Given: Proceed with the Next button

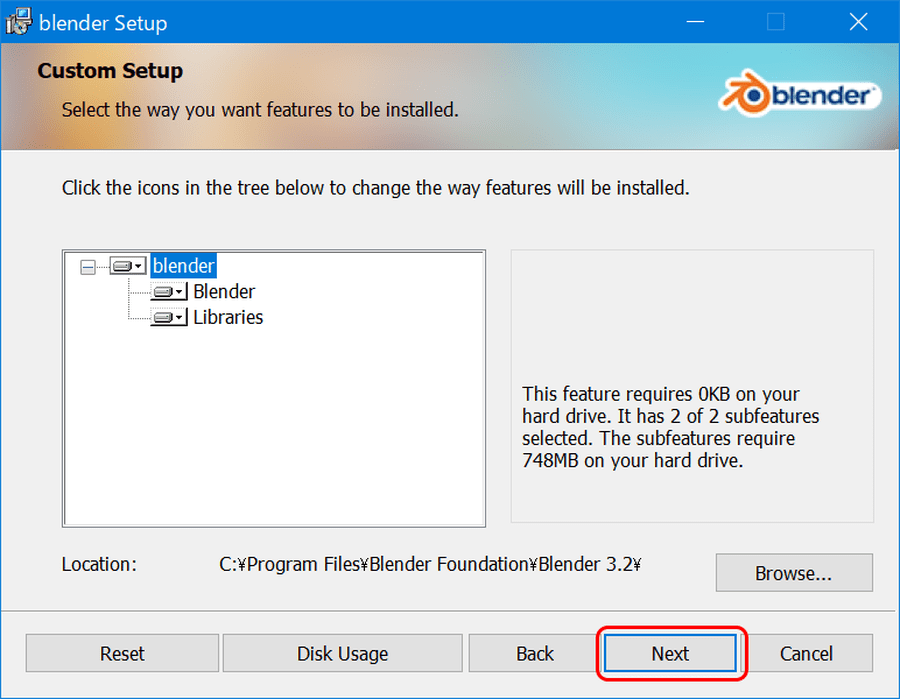Looking at the screenshot, I should pos(670,653).
